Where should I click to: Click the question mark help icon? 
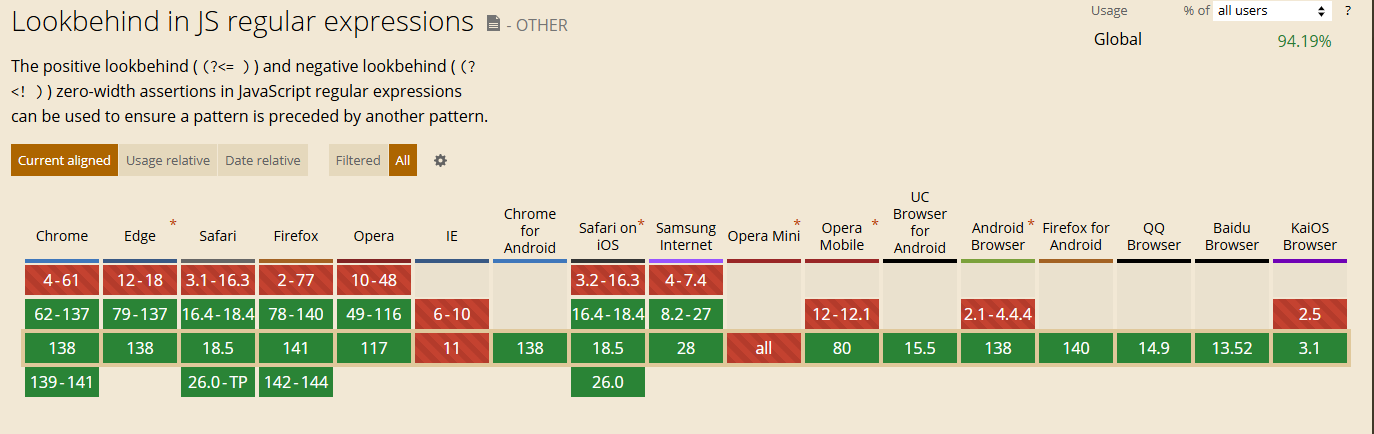pos(1348,11)
